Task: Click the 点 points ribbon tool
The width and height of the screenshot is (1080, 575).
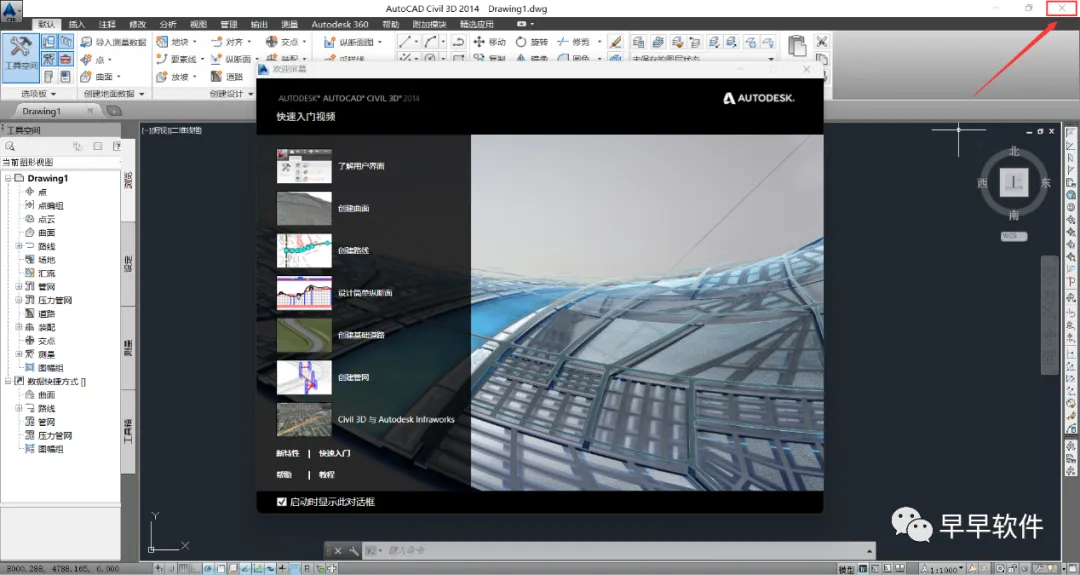Action: (95, 59)
